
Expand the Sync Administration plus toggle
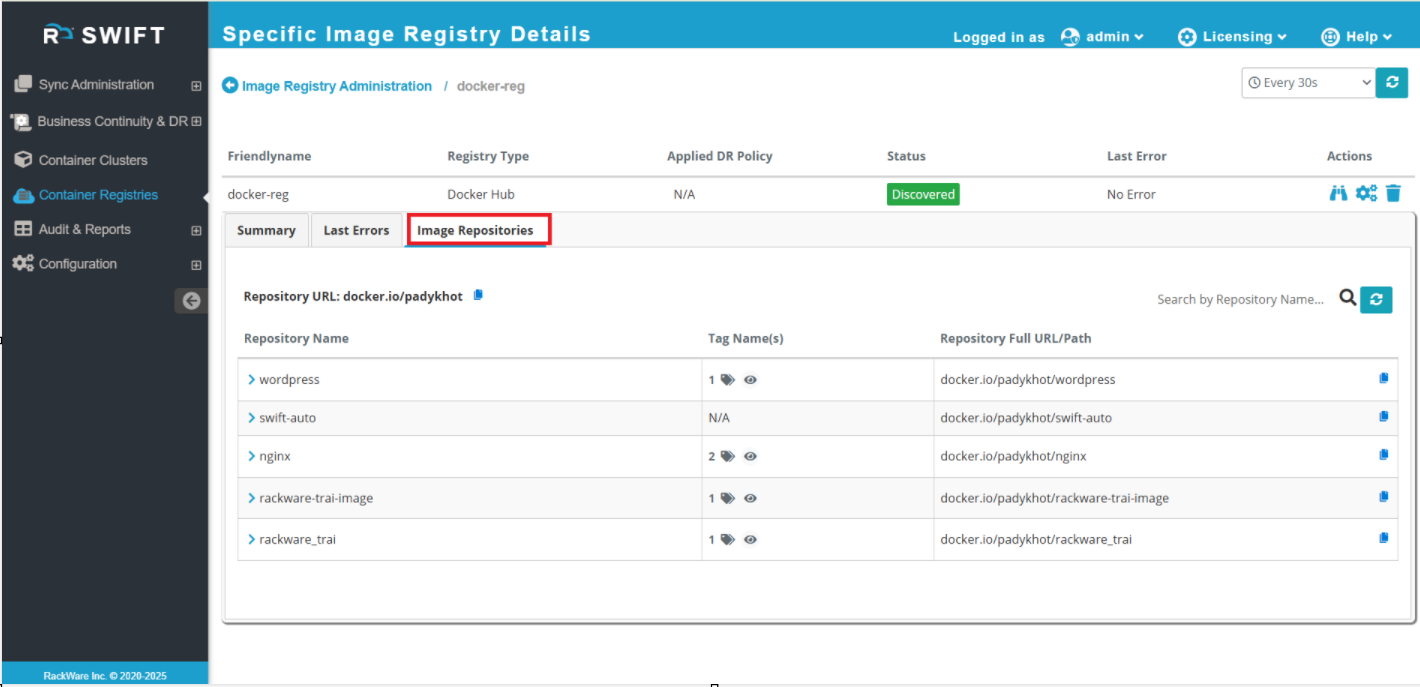[x=196, y=86]
